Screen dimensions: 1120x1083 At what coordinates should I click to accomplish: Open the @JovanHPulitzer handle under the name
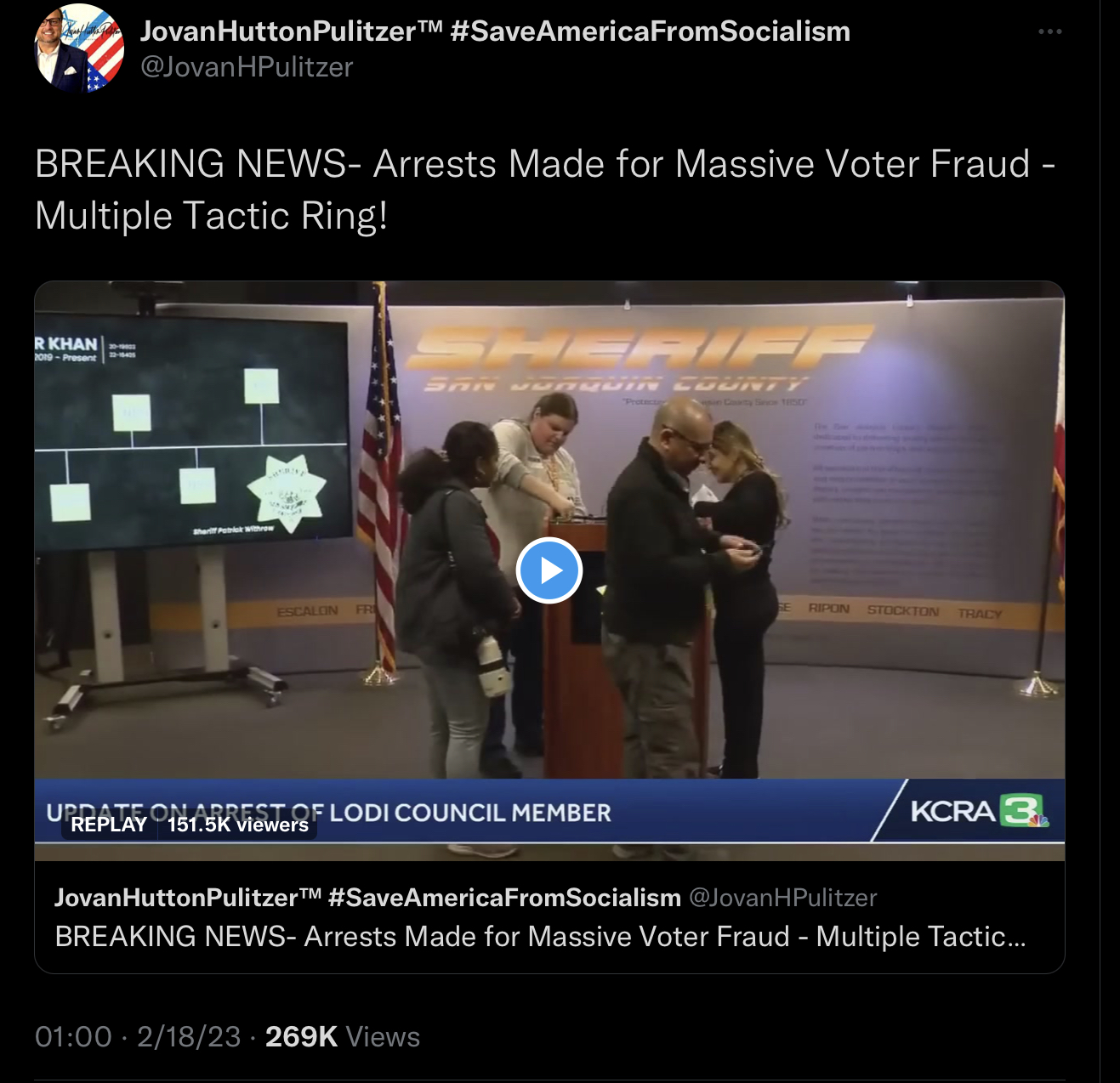247,66
